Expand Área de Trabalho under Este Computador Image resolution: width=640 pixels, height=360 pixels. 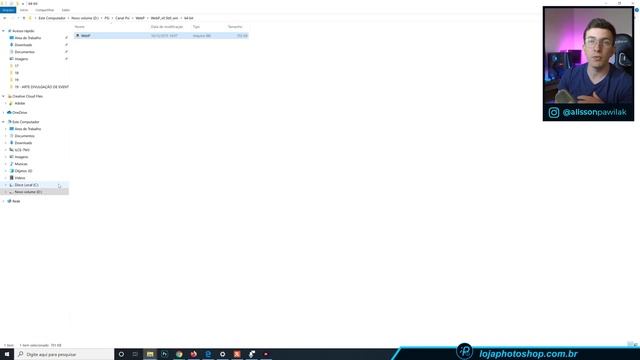point(6,129)
